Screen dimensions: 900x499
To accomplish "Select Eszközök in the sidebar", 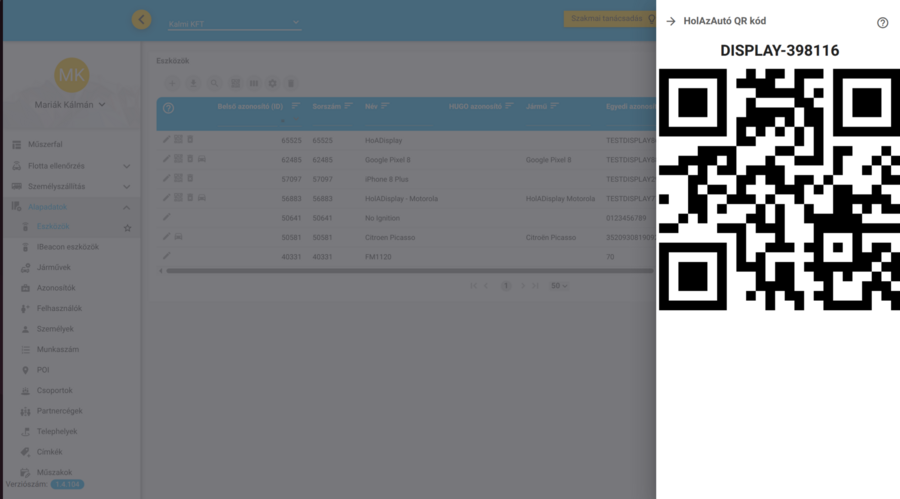I will pyautogui.click(x=53, y=226).
